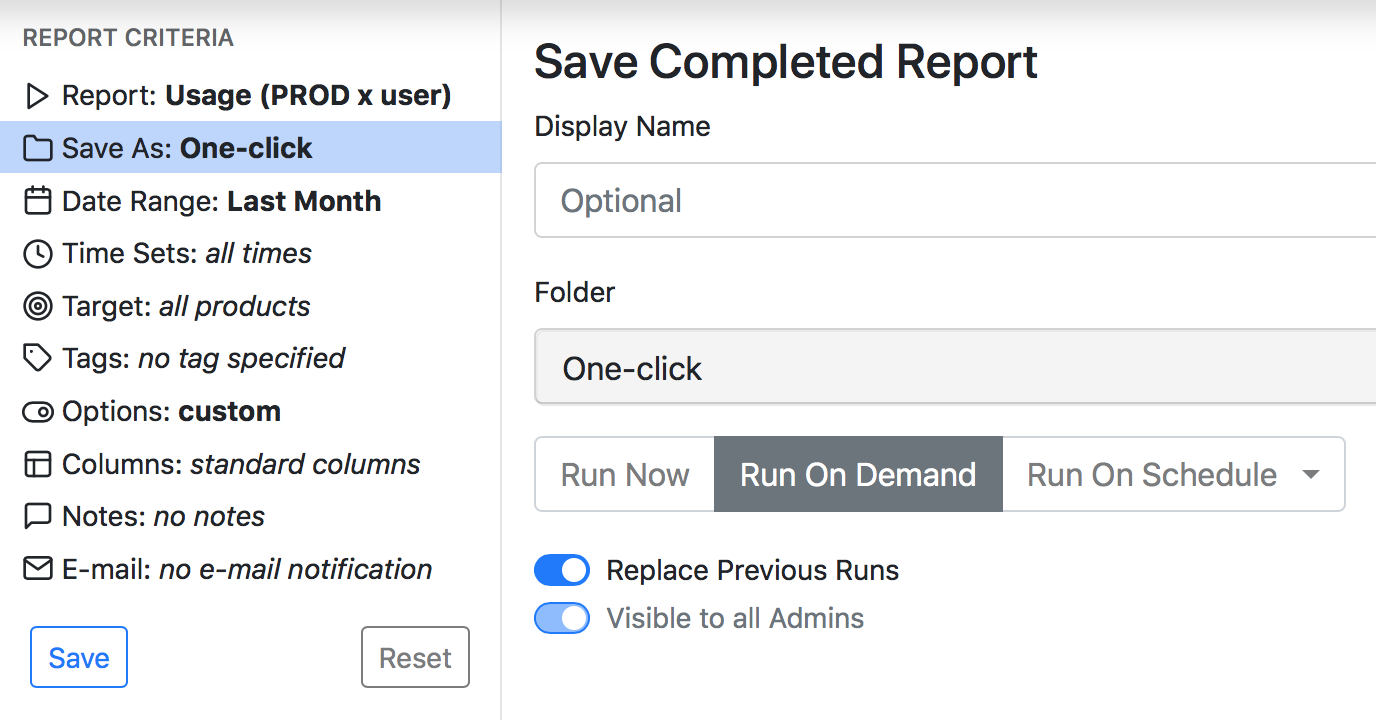Select the folder icon next to Save As
This screenshot has width=1376, height=720.
(36, 148)
